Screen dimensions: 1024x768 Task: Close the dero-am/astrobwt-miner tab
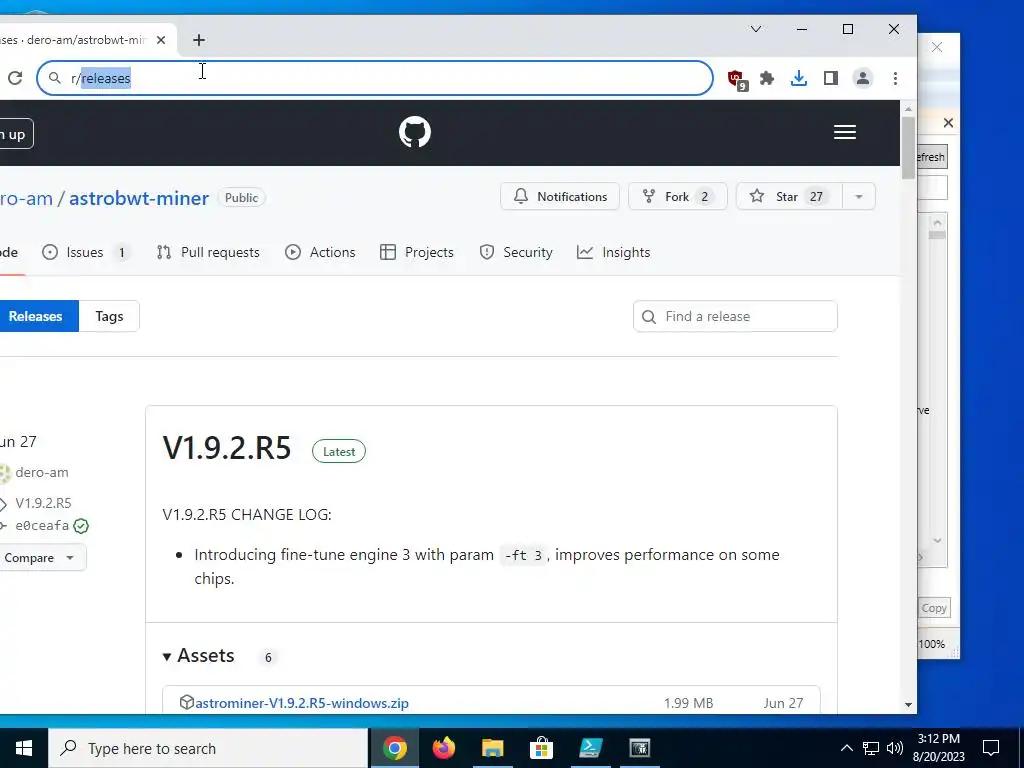(161, 40)
